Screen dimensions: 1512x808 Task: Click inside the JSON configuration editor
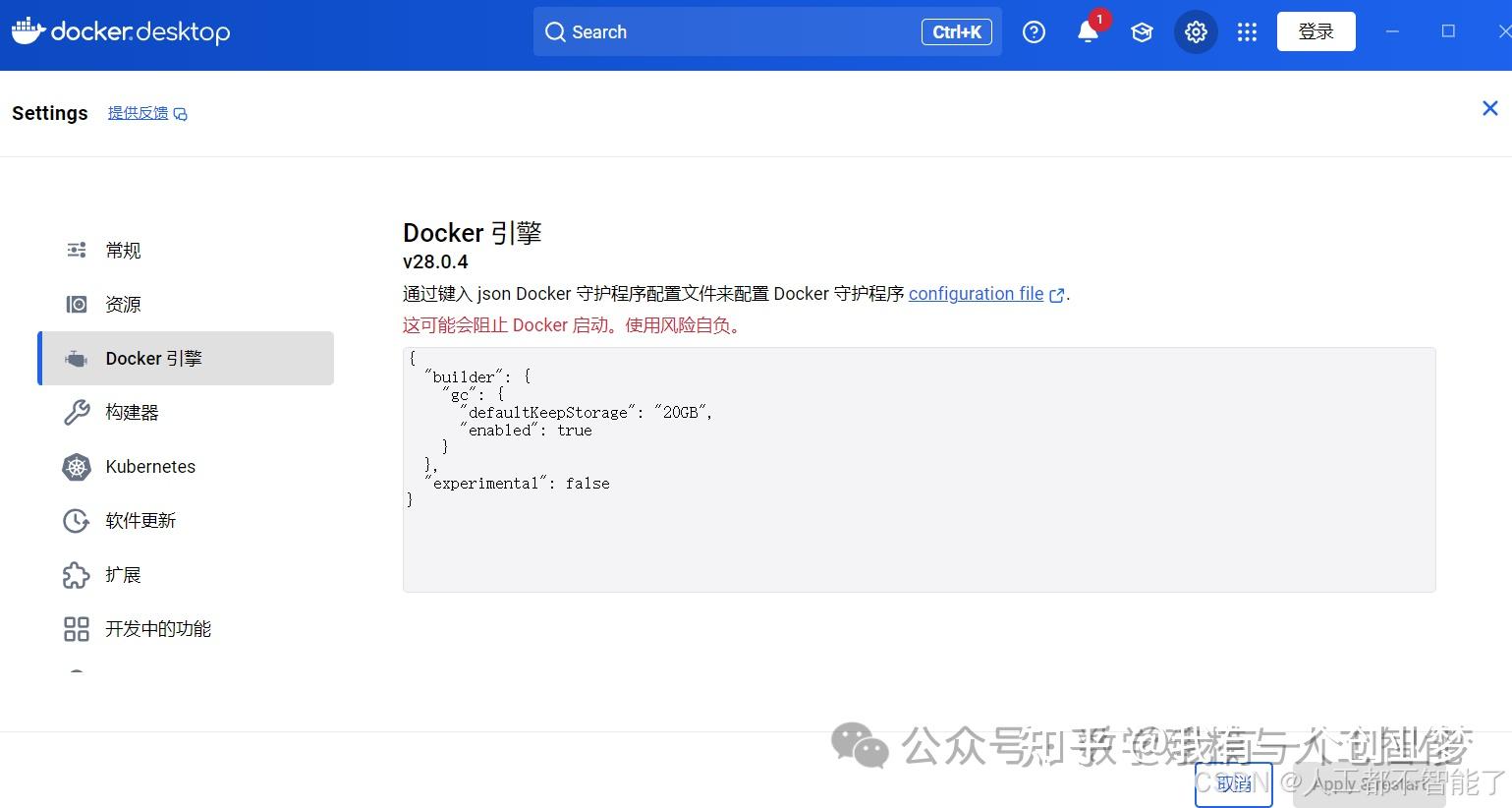tap(919, 469)
